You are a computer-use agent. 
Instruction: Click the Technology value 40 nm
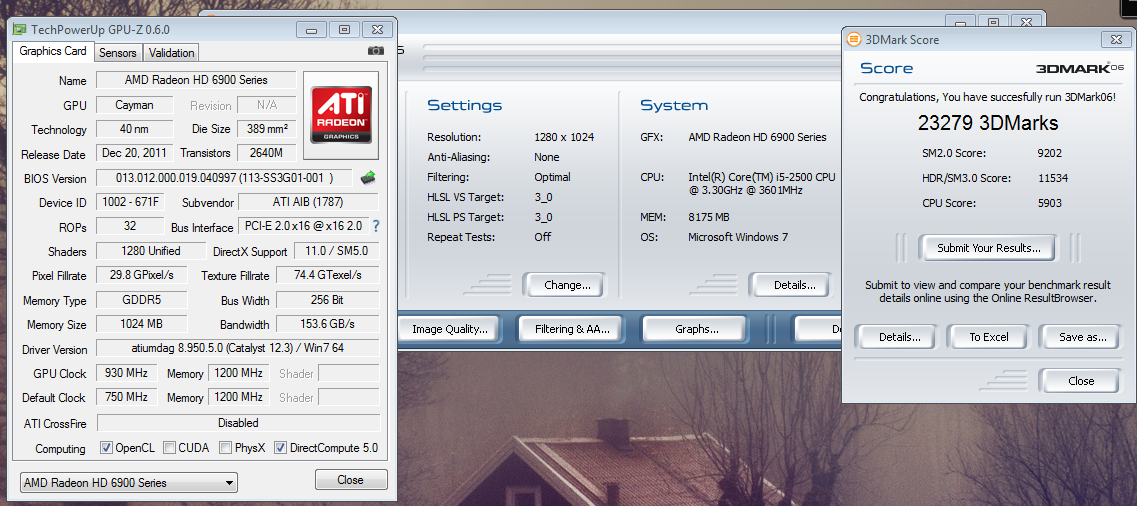pos(134,129)
